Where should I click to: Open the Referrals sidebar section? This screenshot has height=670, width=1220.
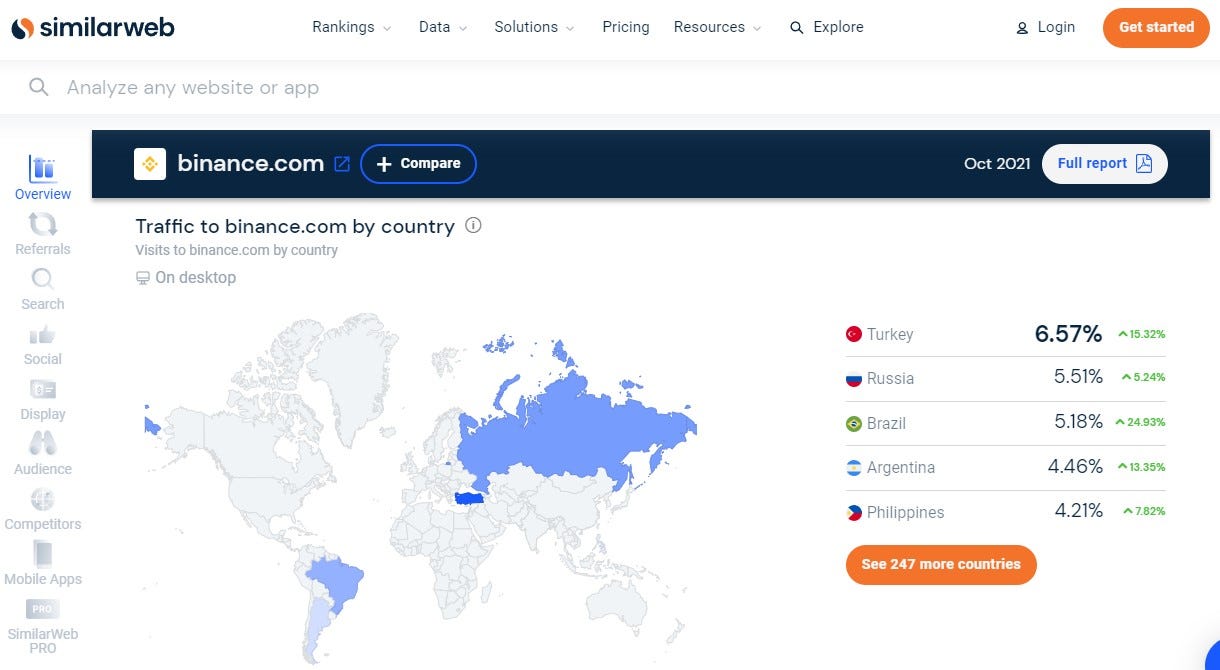(43, 234)
